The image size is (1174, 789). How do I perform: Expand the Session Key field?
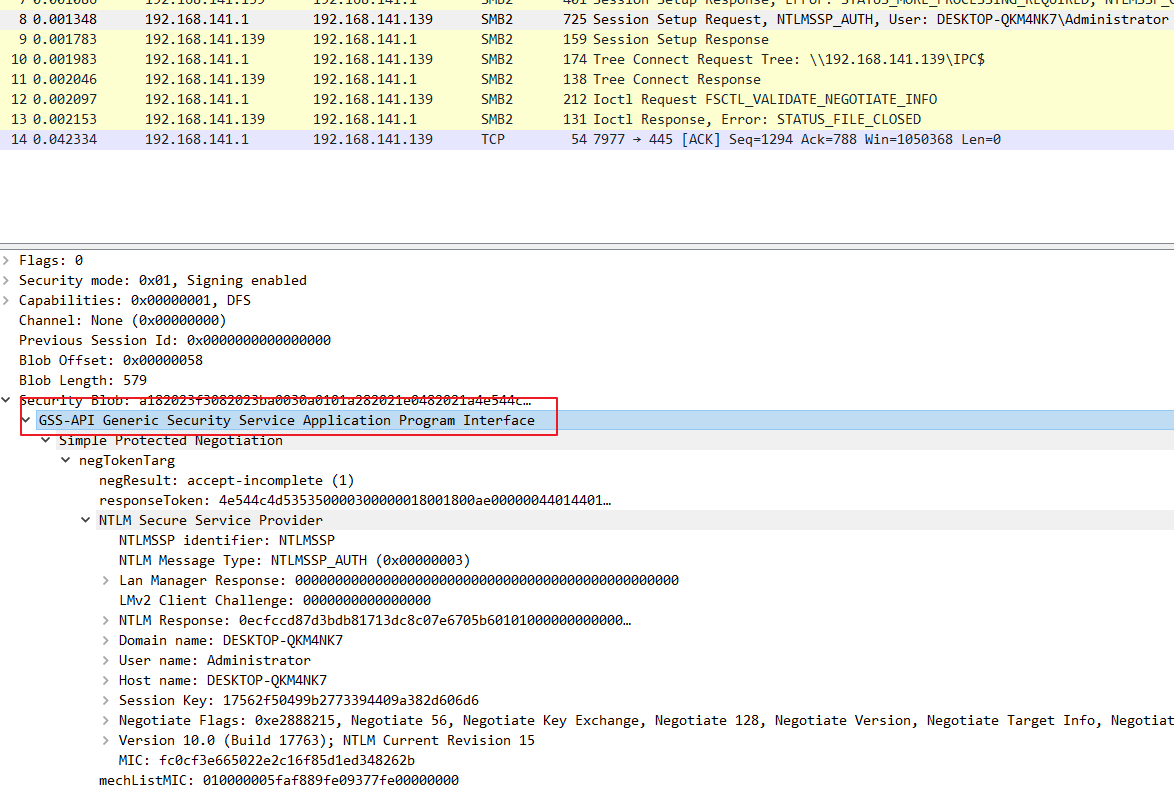tap(106, 701)
